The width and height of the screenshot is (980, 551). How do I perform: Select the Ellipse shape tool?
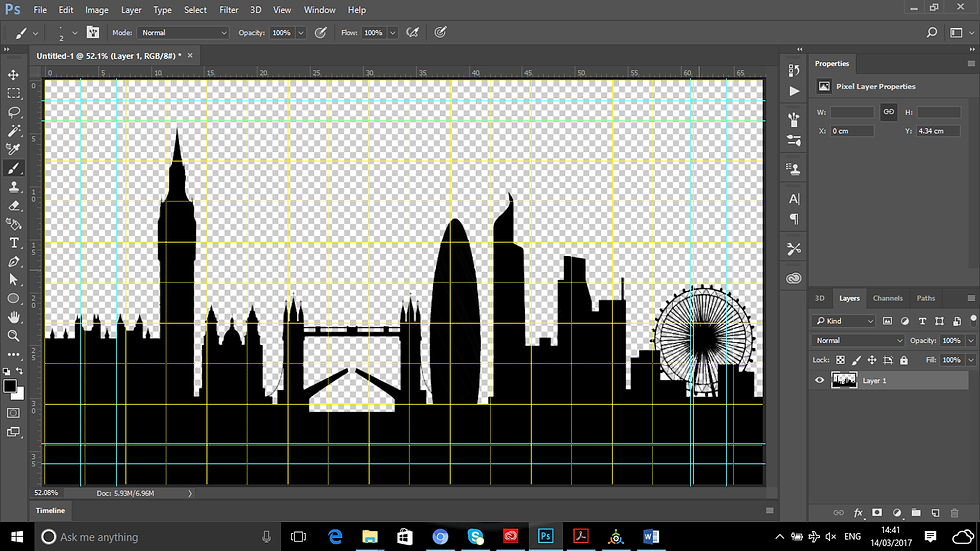[13, 299]
